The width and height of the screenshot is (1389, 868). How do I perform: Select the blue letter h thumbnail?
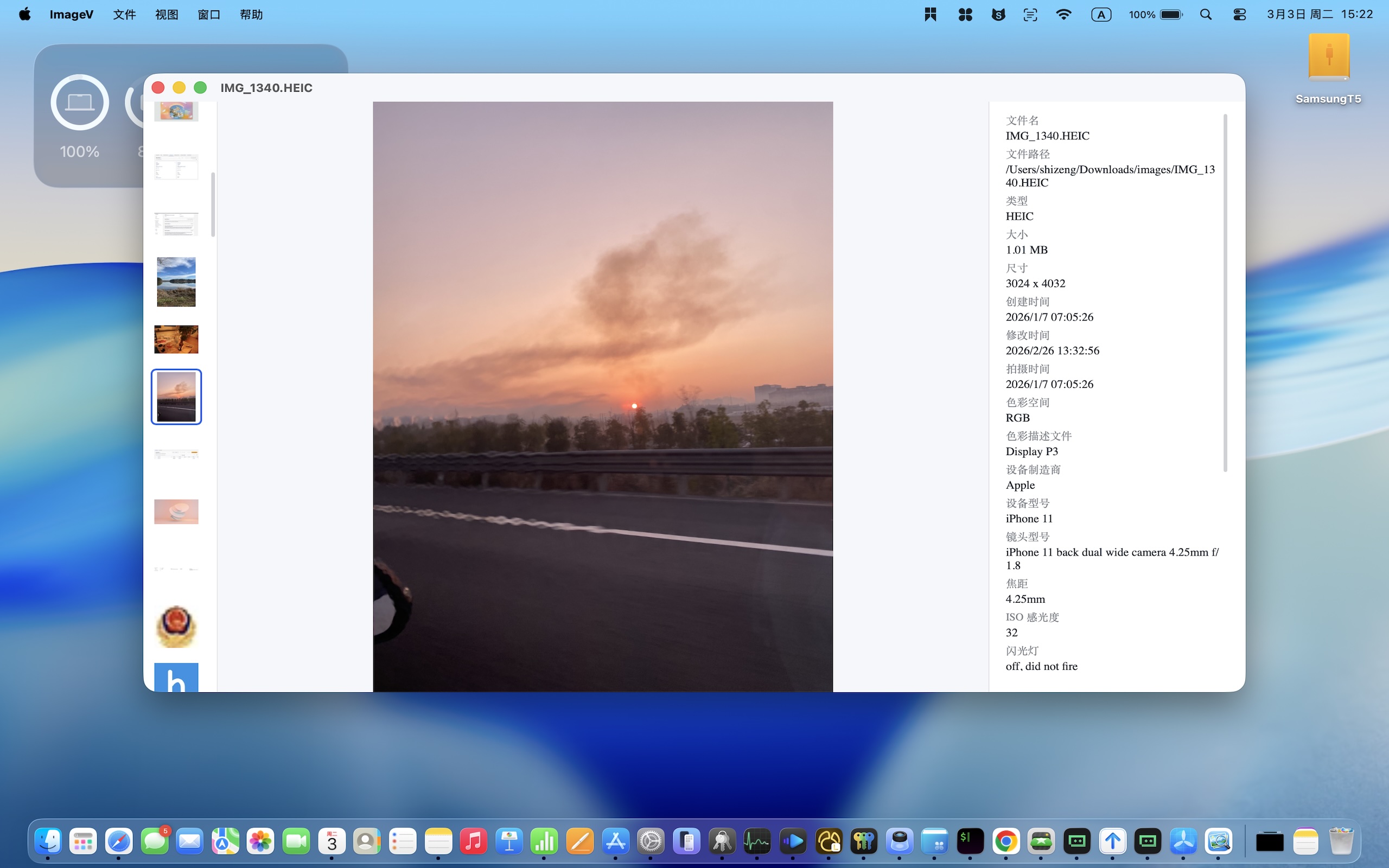tap(176, 678)
